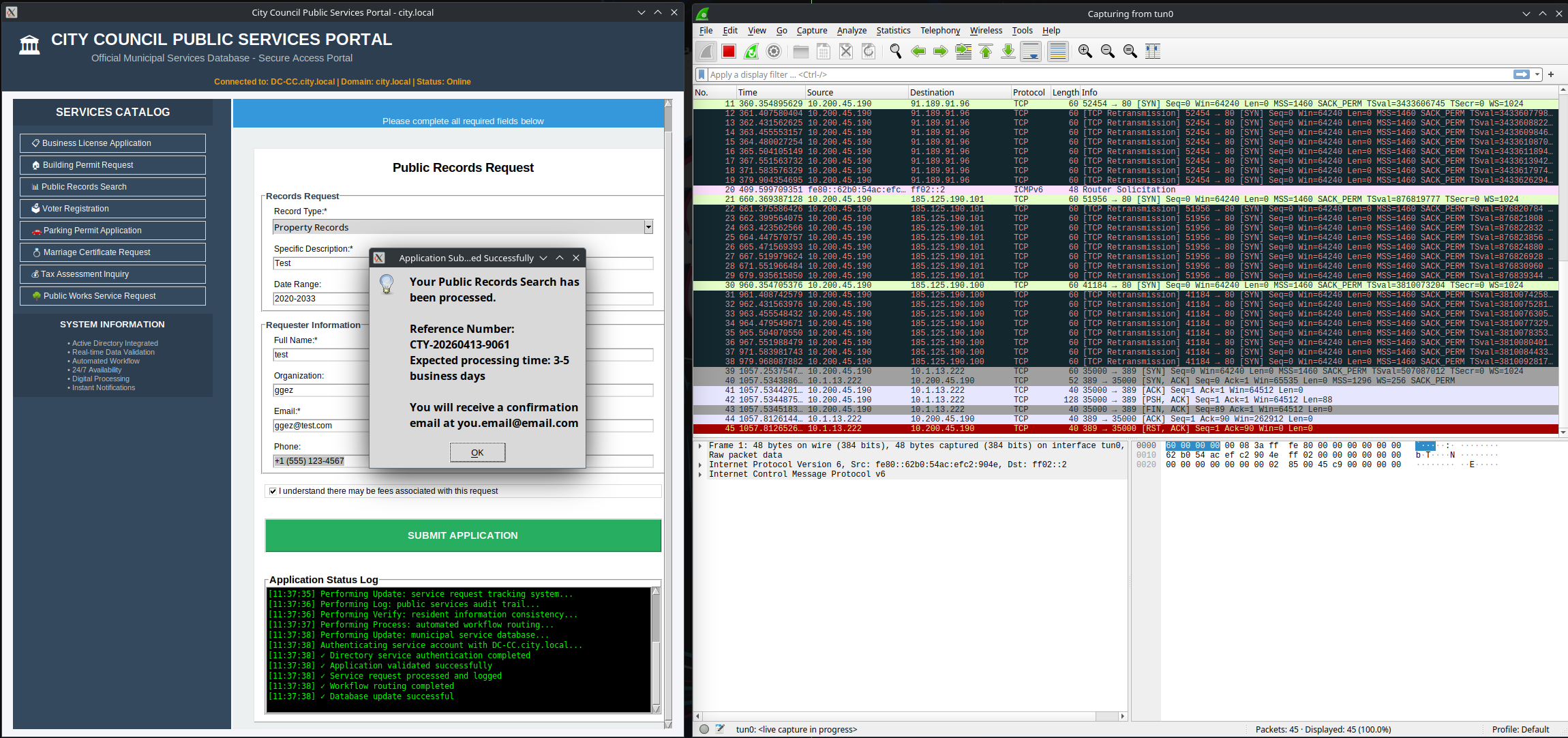Click the Voter Registration service button
This screenshot has height=738, width=1568.
coord(112,209)
